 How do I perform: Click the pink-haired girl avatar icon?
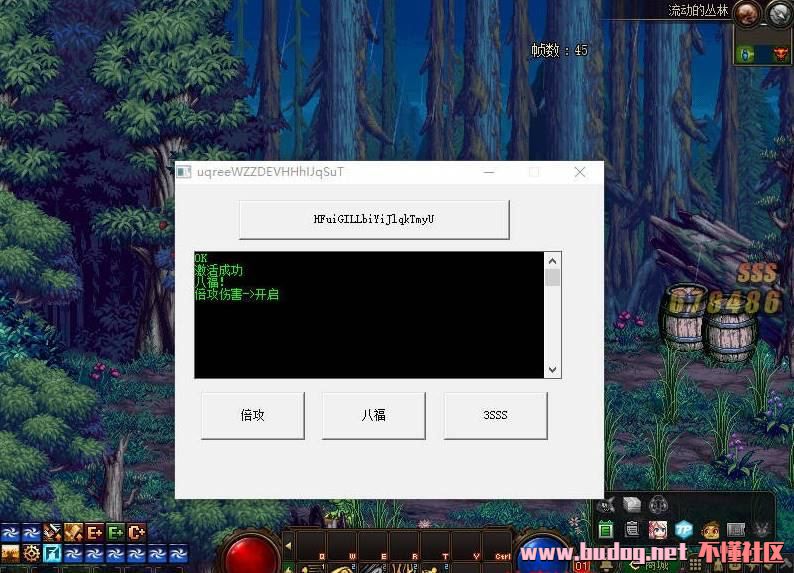(x=658, y=530)
